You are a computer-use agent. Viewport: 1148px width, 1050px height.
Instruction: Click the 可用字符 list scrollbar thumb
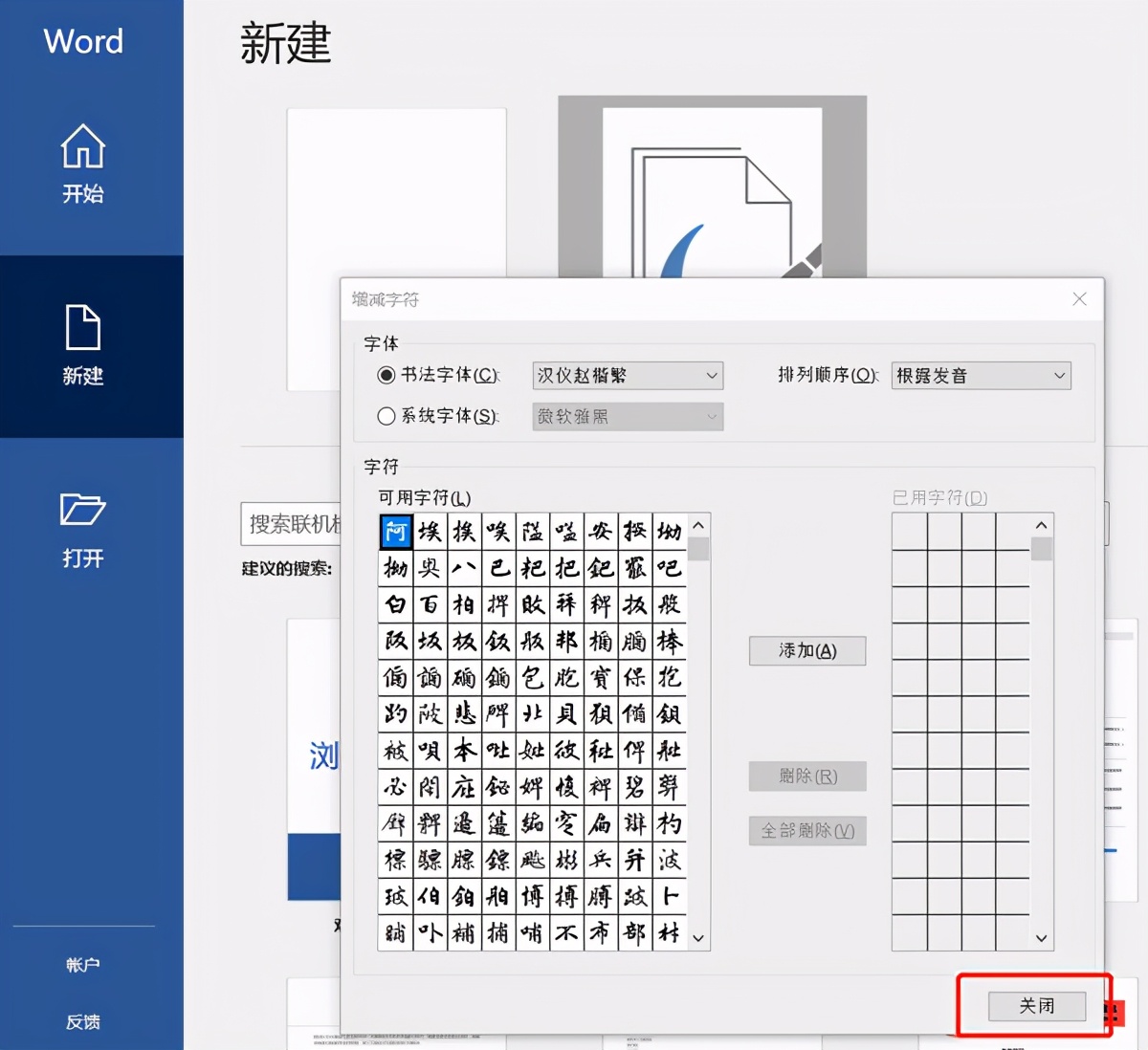click(698, 549)
